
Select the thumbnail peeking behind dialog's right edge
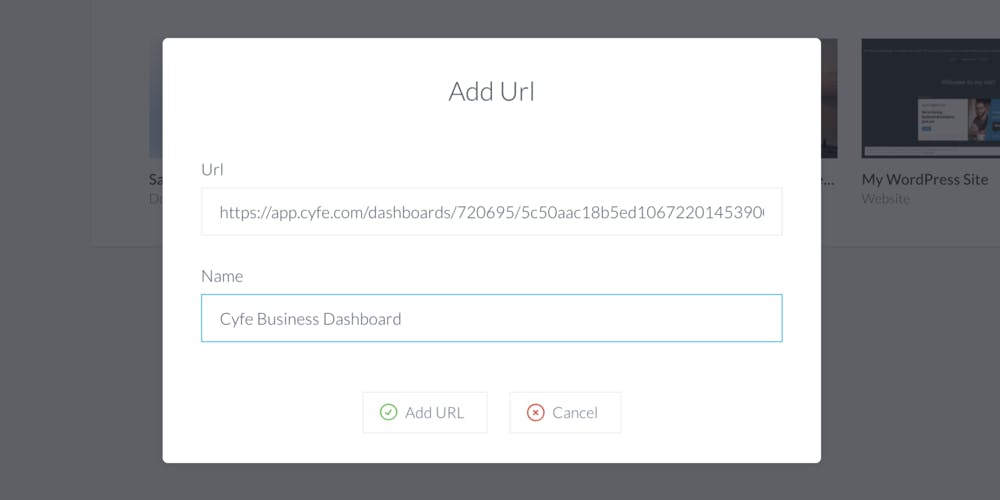click(x=829, y=98)
